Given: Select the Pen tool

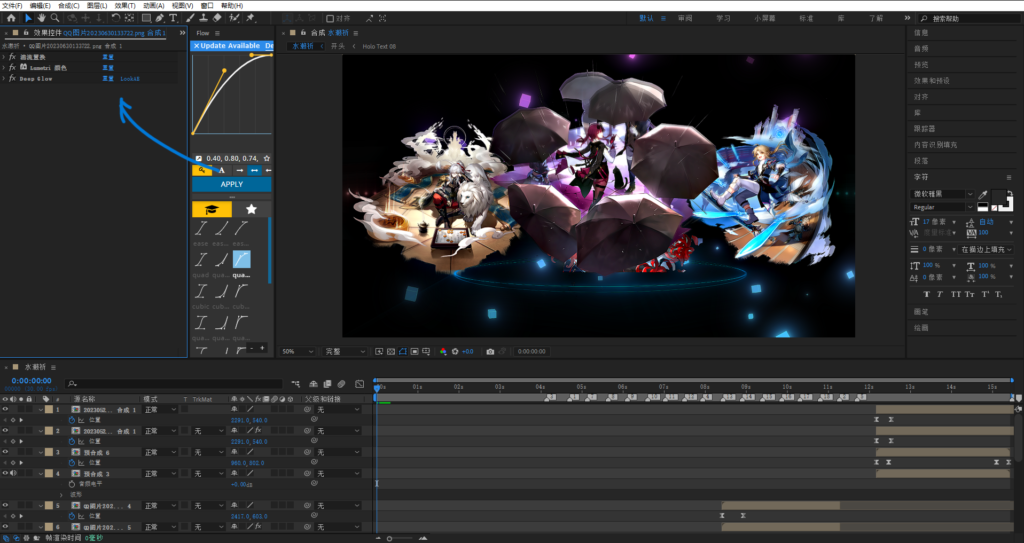Looking at the screenshot, I should click(x=159, y=18).
